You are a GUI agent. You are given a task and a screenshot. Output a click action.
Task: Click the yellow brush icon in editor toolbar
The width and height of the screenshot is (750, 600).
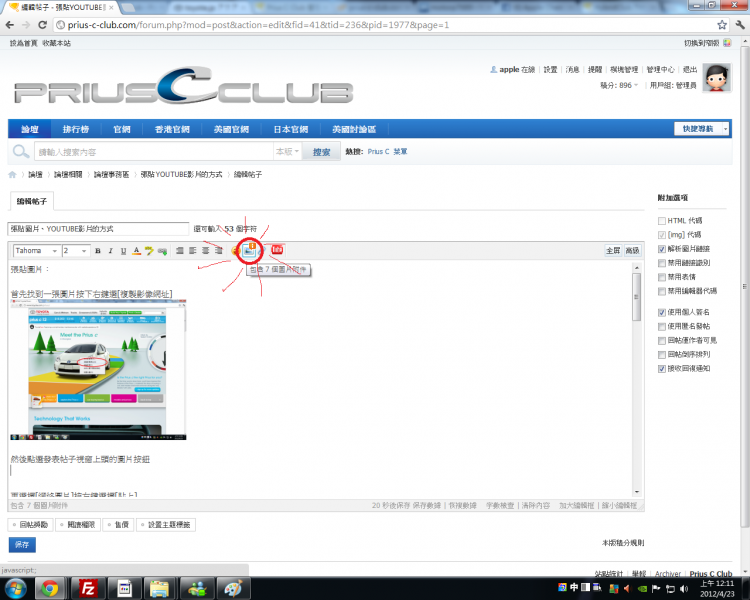pyautogui.click(x=149, y=251)
